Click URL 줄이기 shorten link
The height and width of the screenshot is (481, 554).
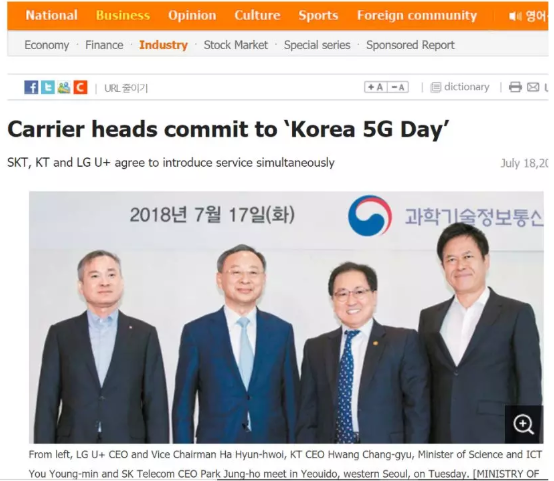coord(126,88)
